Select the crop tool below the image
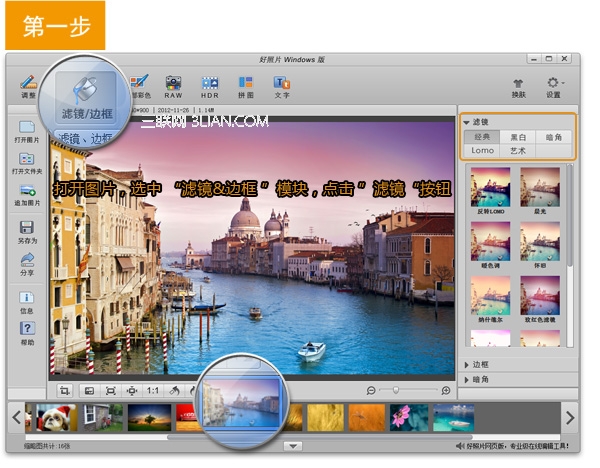Viewport: 600px width, 468px height. click(65, 391)
